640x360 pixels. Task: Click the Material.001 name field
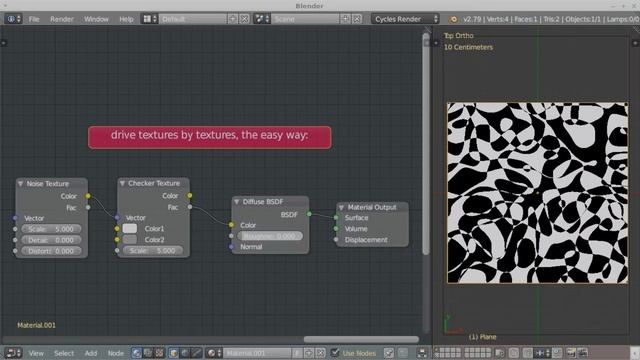[257, 353]
